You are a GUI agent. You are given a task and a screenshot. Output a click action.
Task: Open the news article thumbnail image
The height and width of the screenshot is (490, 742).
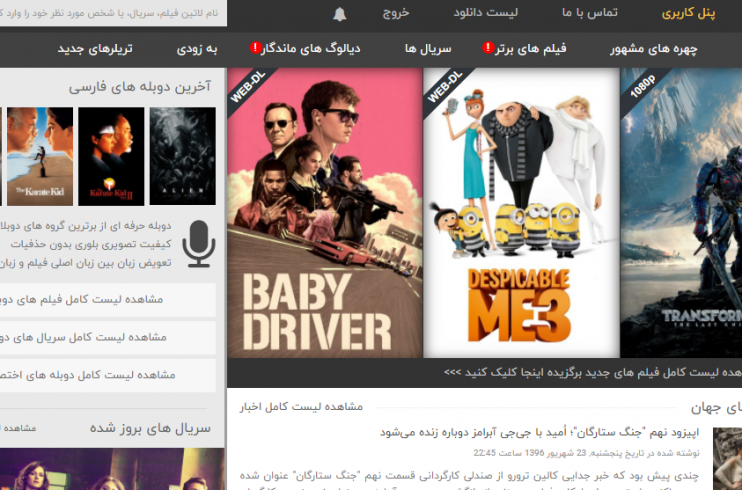click(x=727, y=459)
